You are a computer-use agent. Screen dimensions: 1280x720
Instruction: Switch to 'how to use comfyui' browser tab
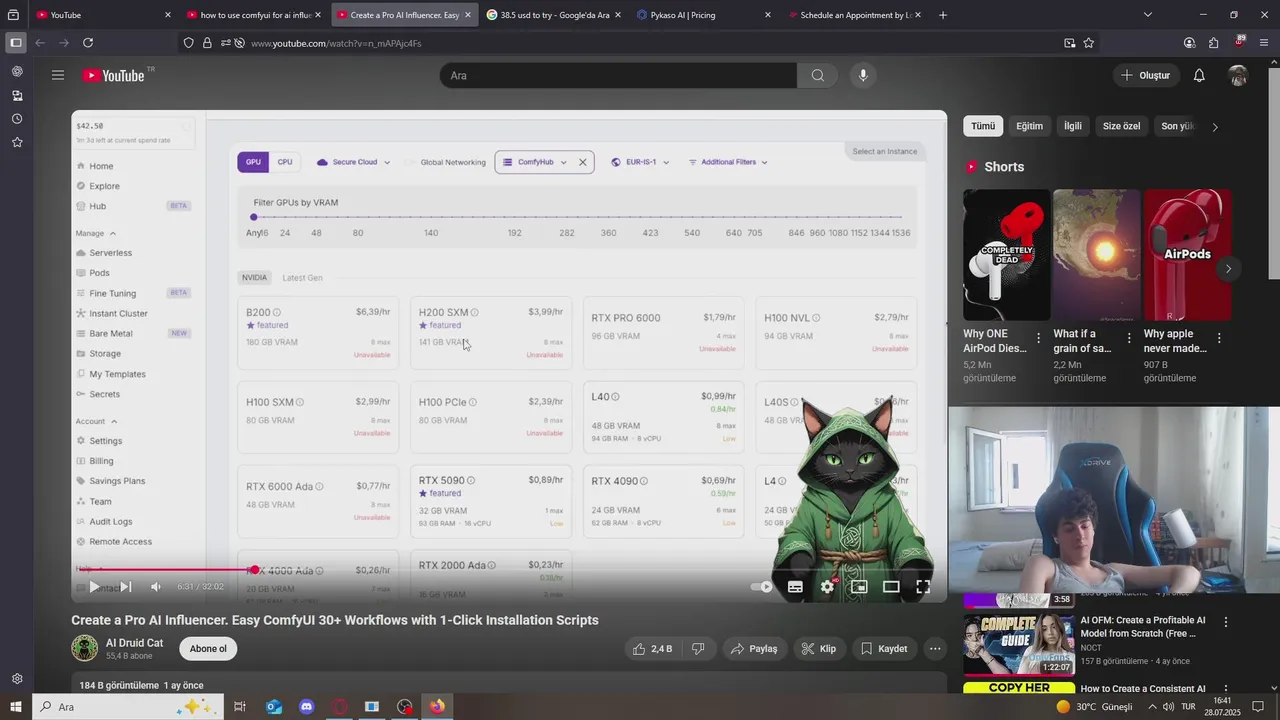[255, 15]
